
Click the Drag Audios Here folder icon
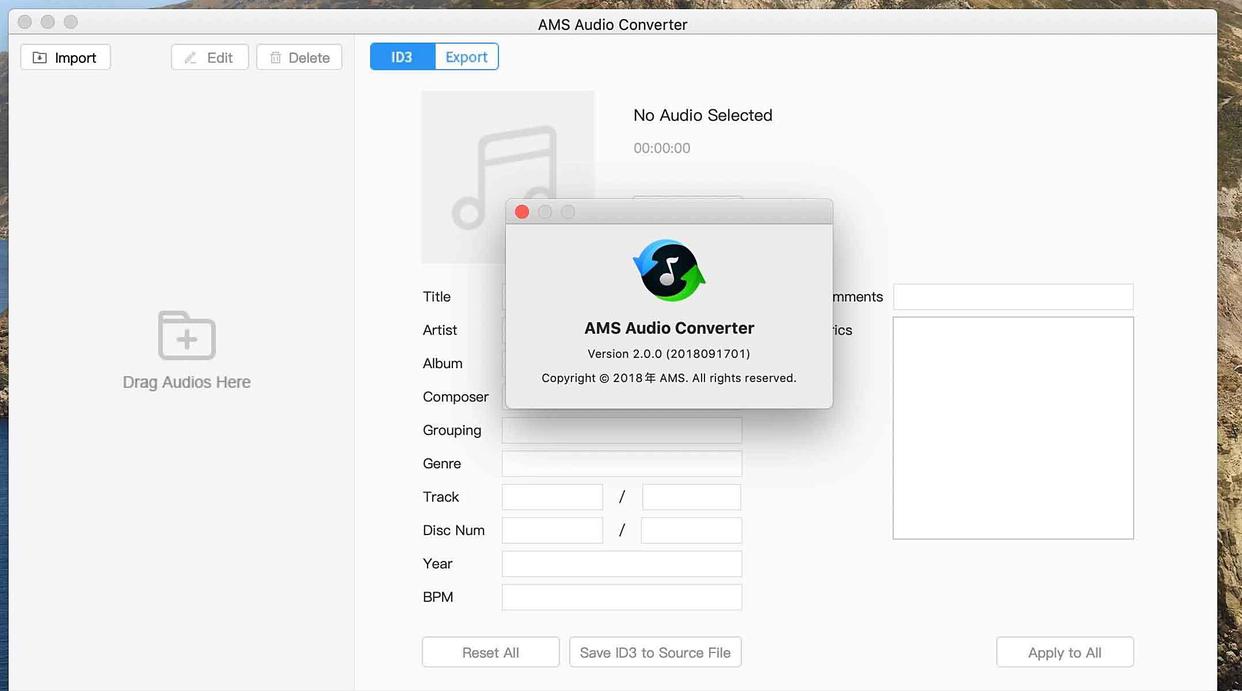coord(187,335)
